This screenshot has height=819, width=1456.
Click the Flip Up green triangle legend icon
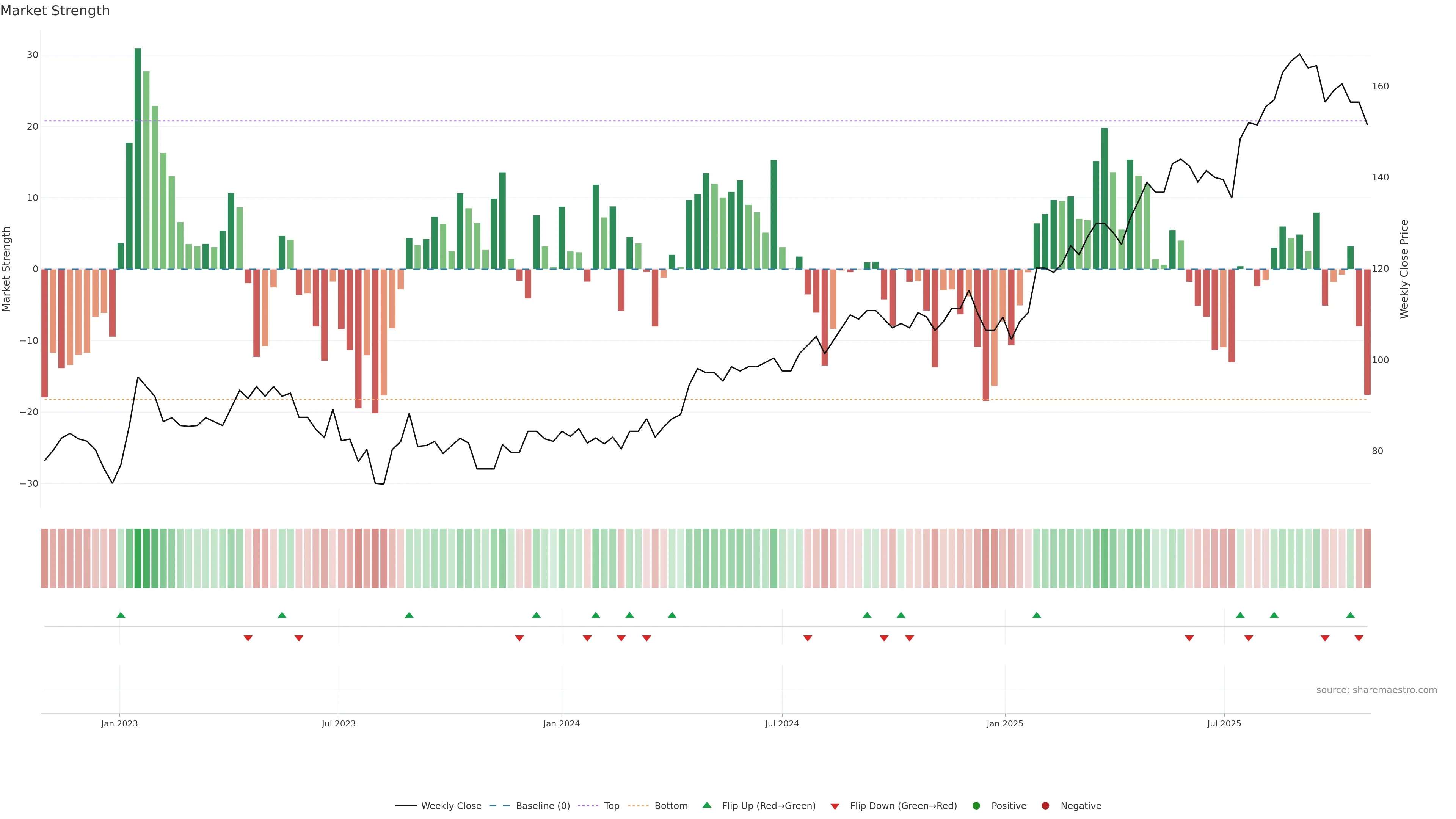point(706,805)
